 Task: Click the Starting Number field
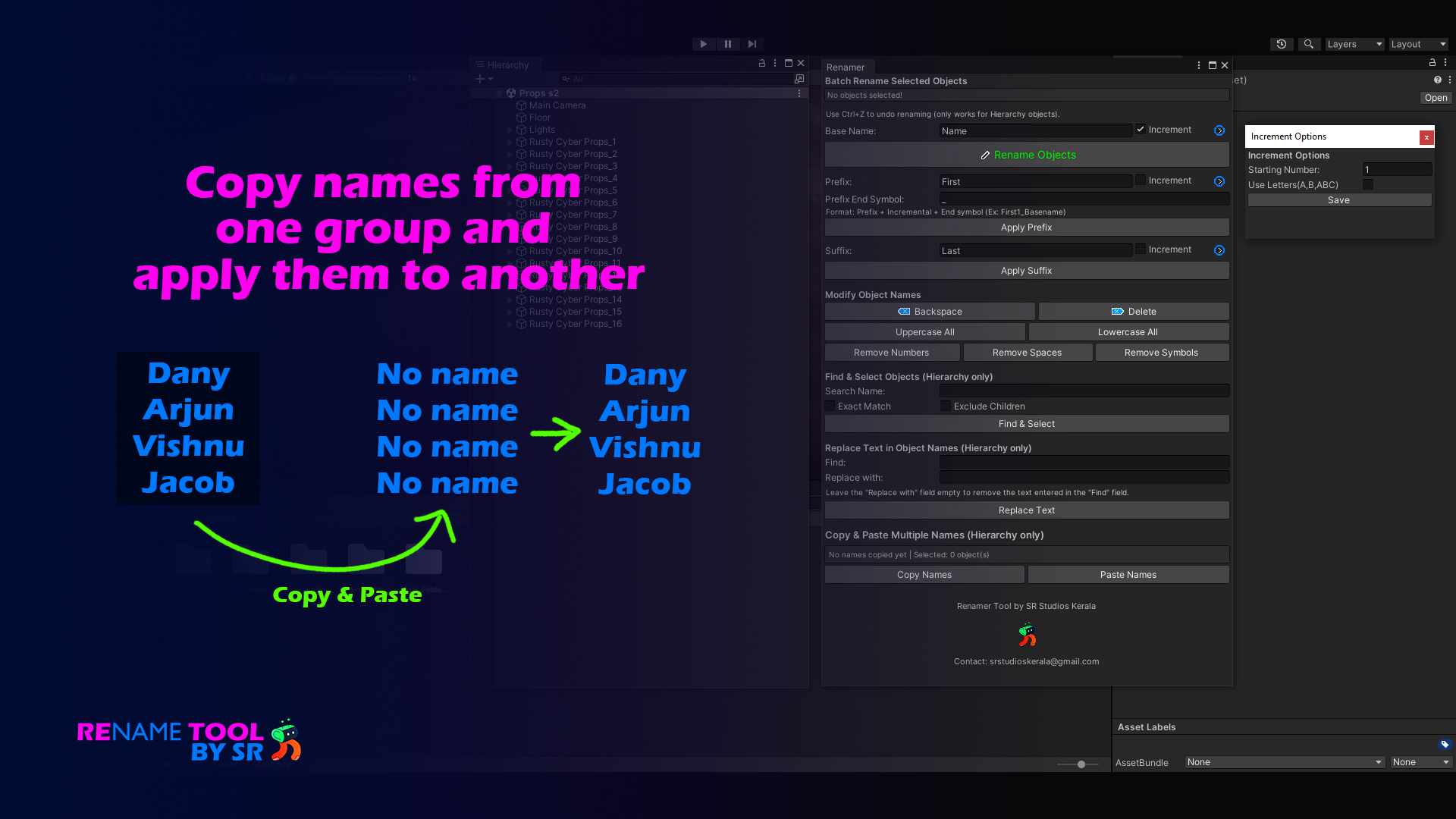[x=1397, y=170]
